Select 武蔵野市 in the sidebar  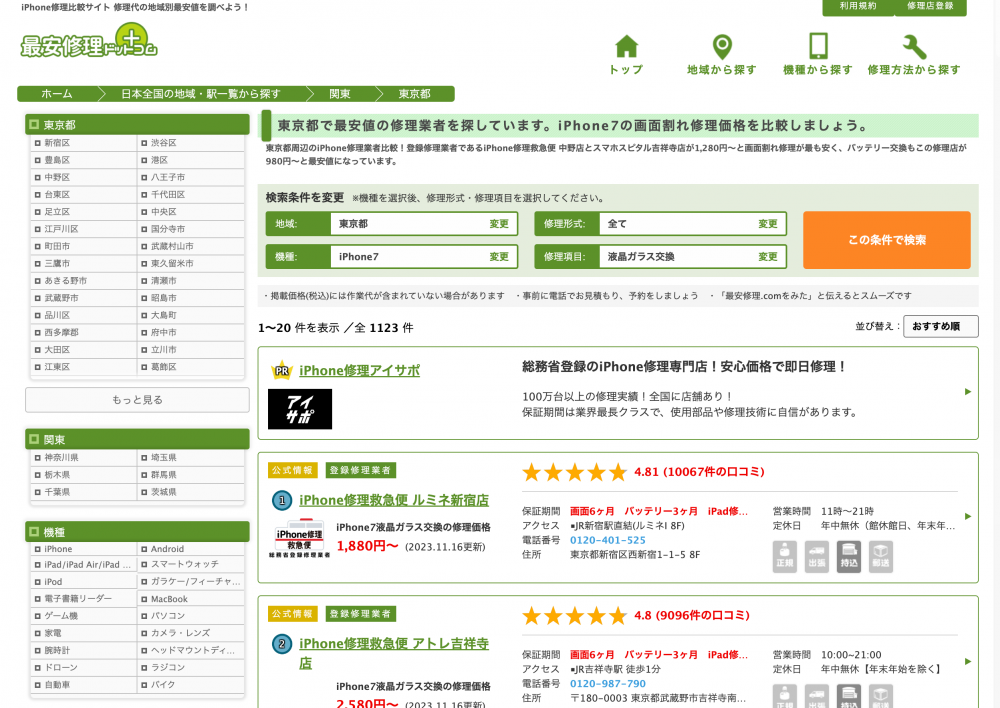tap(62, 298)
